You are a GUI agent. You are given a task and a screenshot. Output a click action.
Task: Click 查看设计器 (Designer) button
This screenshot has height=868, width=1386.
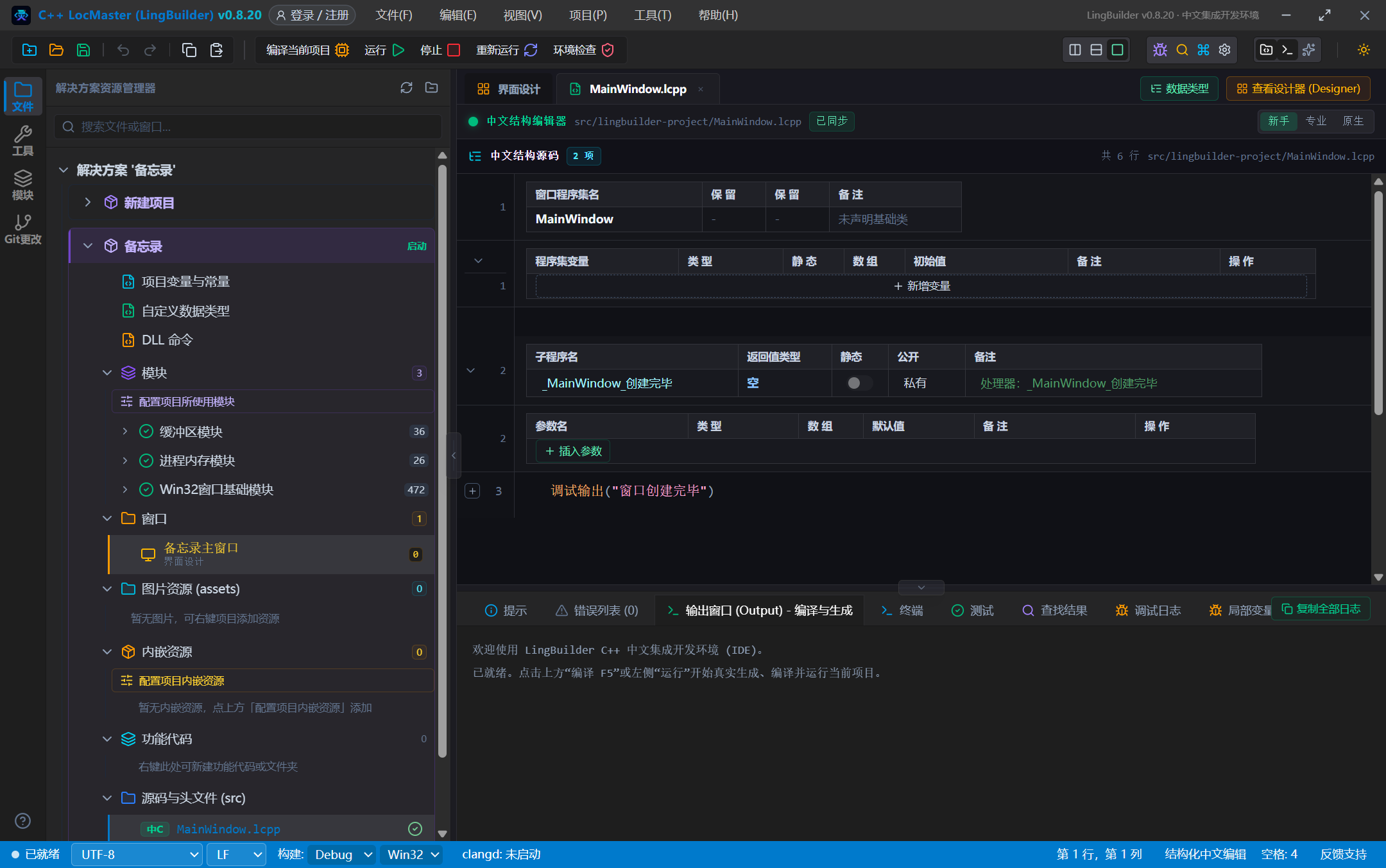(1298, 89)
